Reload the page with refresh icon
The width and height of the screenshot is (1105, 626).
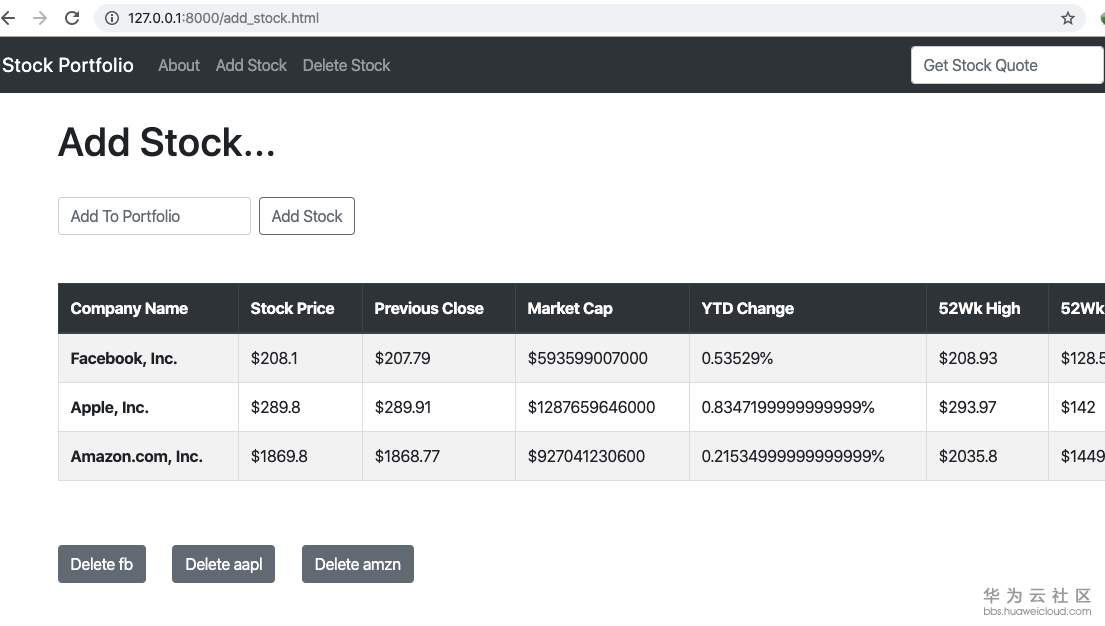tap(72, 18)
